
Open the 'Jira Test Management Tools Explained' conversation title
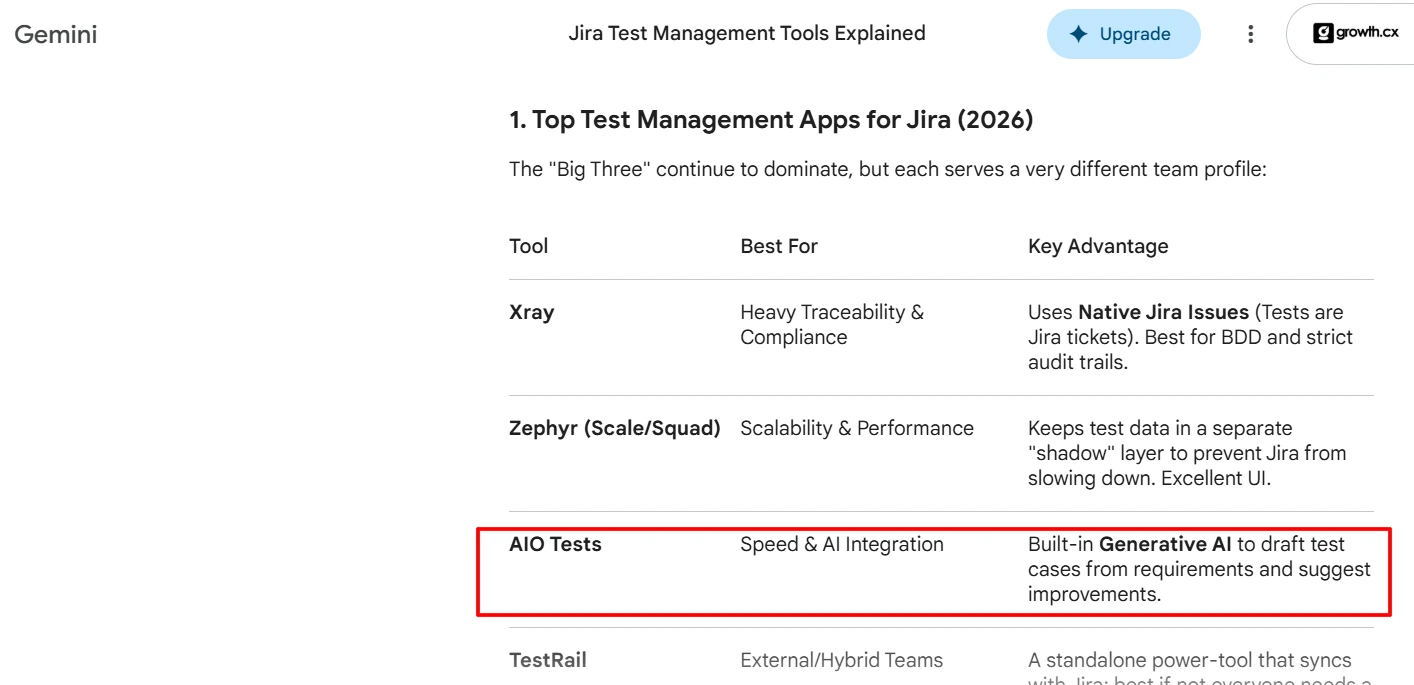(x=747, y=33)
